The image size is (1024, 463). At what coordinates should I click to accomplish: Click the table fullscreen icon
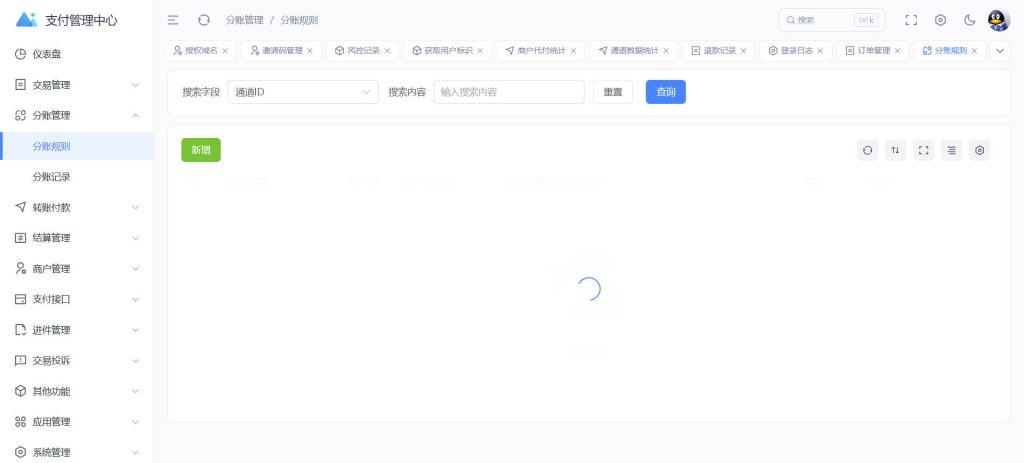(x=923, y=150)
